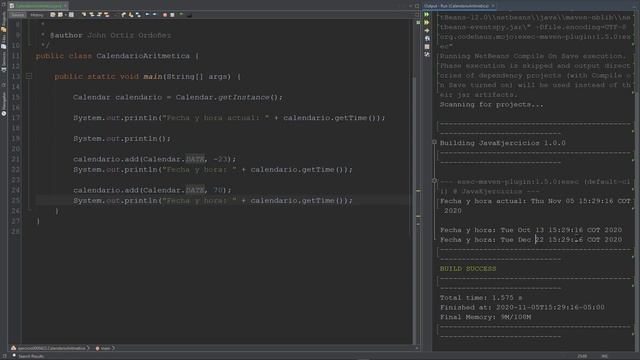Open Maven settings wrench icon in Output sidebar
Viewport: 640px width, 360px height.
427,54
